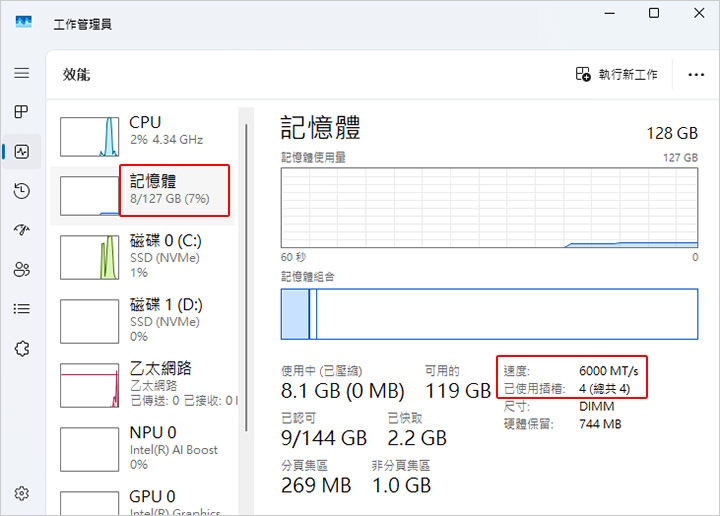Select the Performance page icon

pos(22,151)
